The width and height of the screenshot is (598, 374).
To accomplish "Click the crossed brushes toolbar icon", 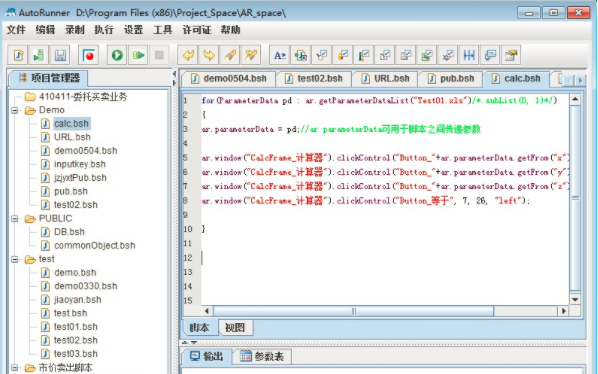I will [x=251, y=56].
